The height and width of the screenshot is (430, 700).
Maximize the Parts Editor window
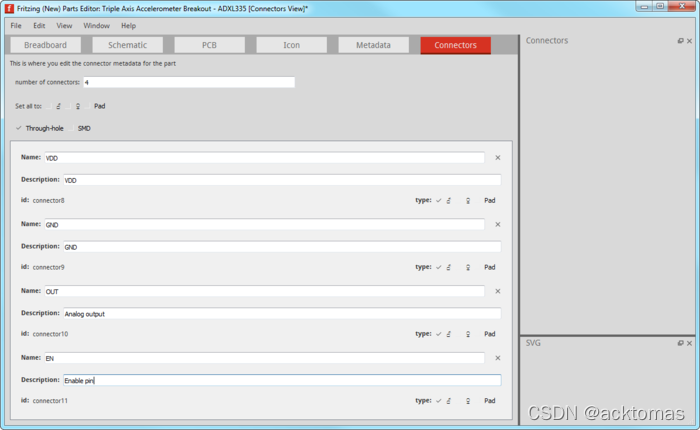tap(660, 6)
